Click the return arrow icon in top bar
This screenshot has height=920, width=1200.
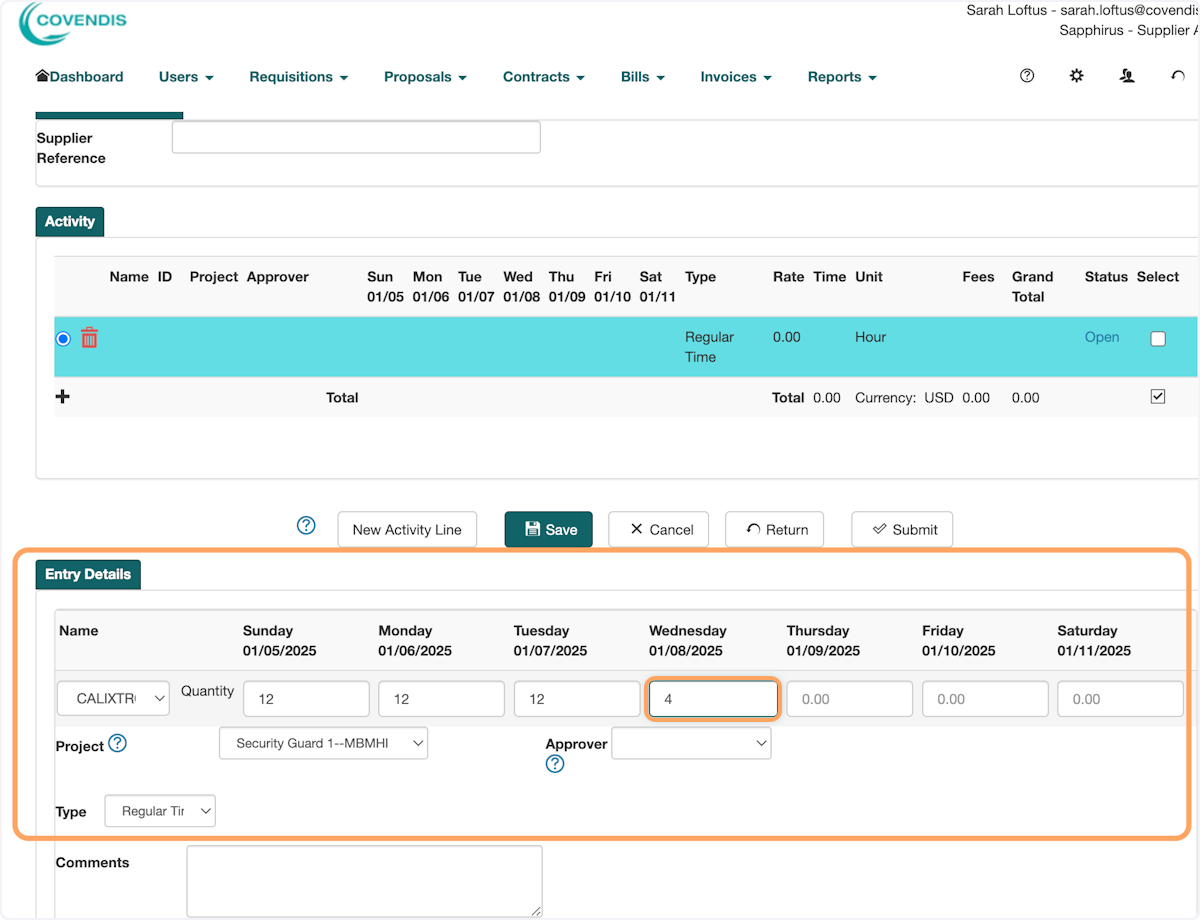(x=1177, y=76)
